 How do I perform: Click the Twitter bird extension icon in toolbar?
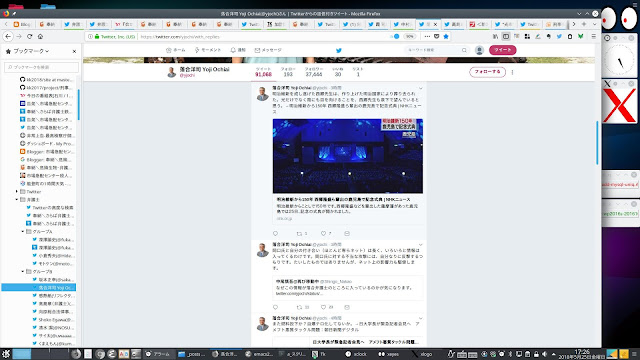click(x=559, y=36)
